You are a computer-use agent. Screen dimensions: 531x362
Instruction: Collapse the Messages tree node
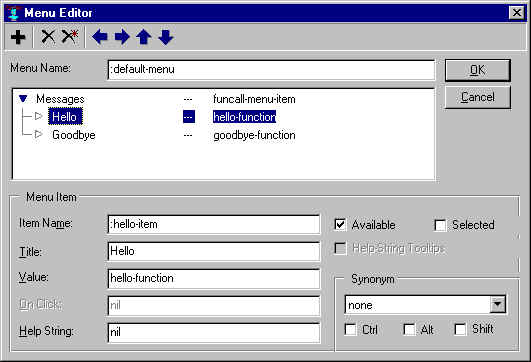(x=23, y=99)
